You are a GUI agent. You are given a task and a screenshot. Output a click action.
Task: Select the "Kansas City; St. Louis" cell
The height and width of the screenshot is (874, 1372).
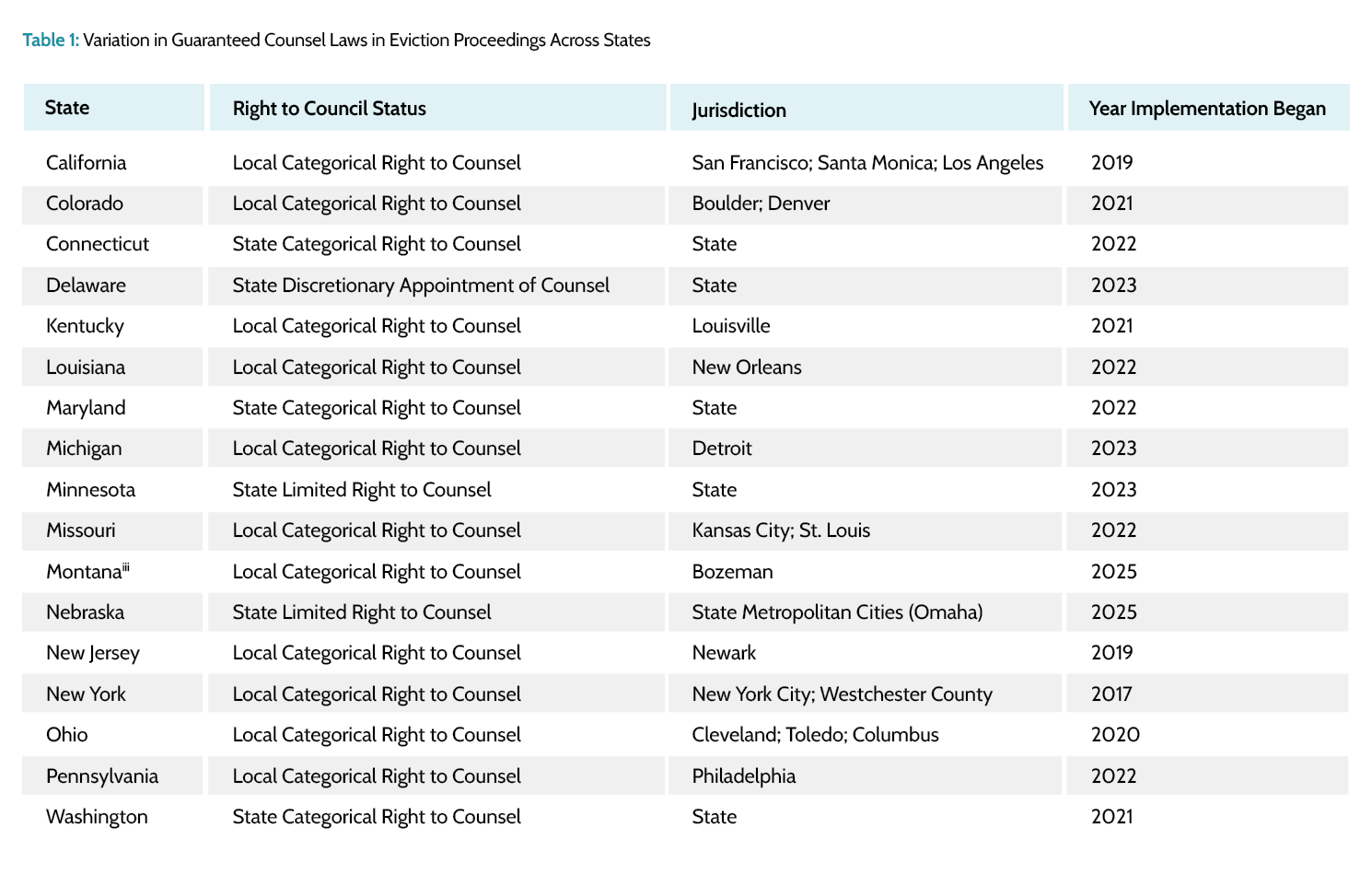(x=781, y=530)
